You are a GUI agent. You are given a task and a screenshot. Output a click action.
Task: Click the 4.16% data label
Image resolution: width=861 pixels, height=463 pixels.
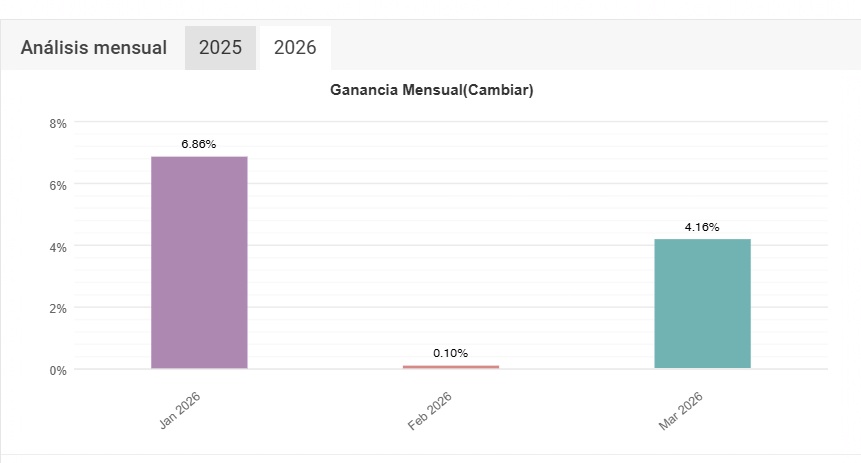702,227
